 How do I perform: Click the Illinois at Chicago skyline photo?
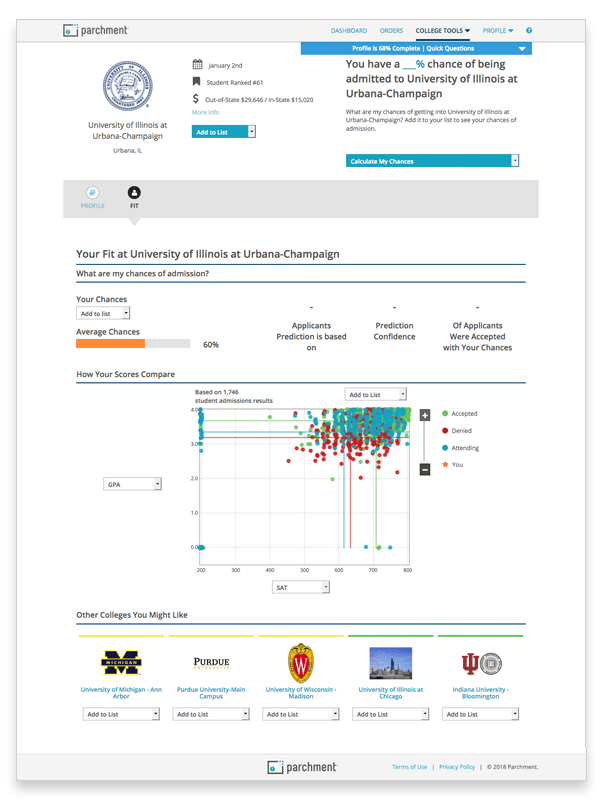click(391, 663)
